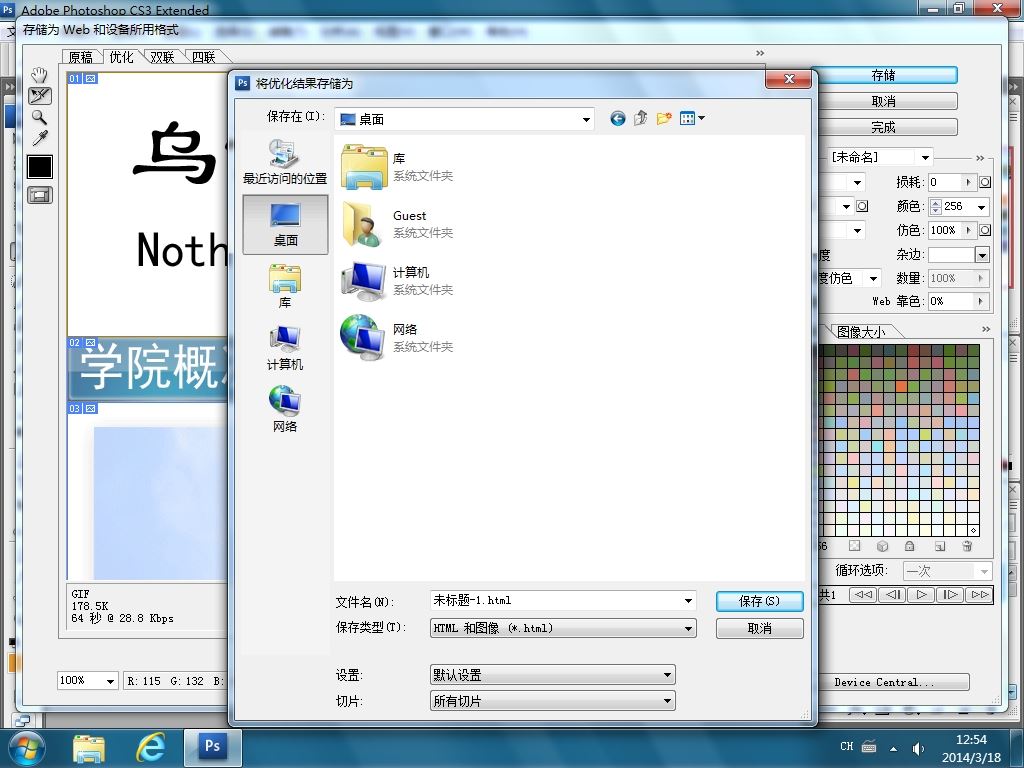Open the Web 靠色 slider arrow

point(980,301)
